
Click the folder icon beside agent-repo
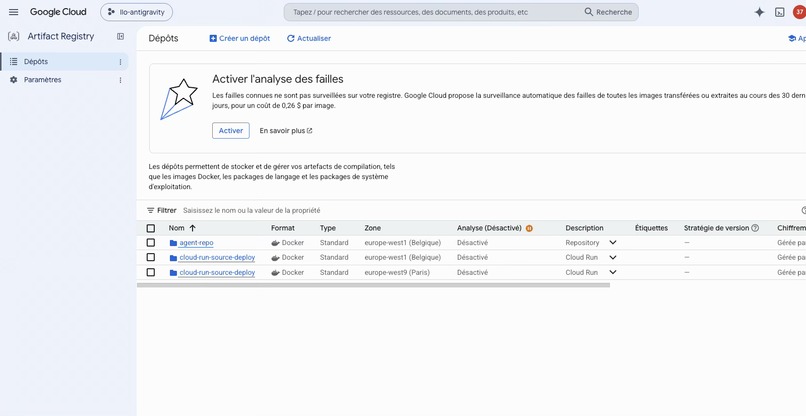(173, 243)
